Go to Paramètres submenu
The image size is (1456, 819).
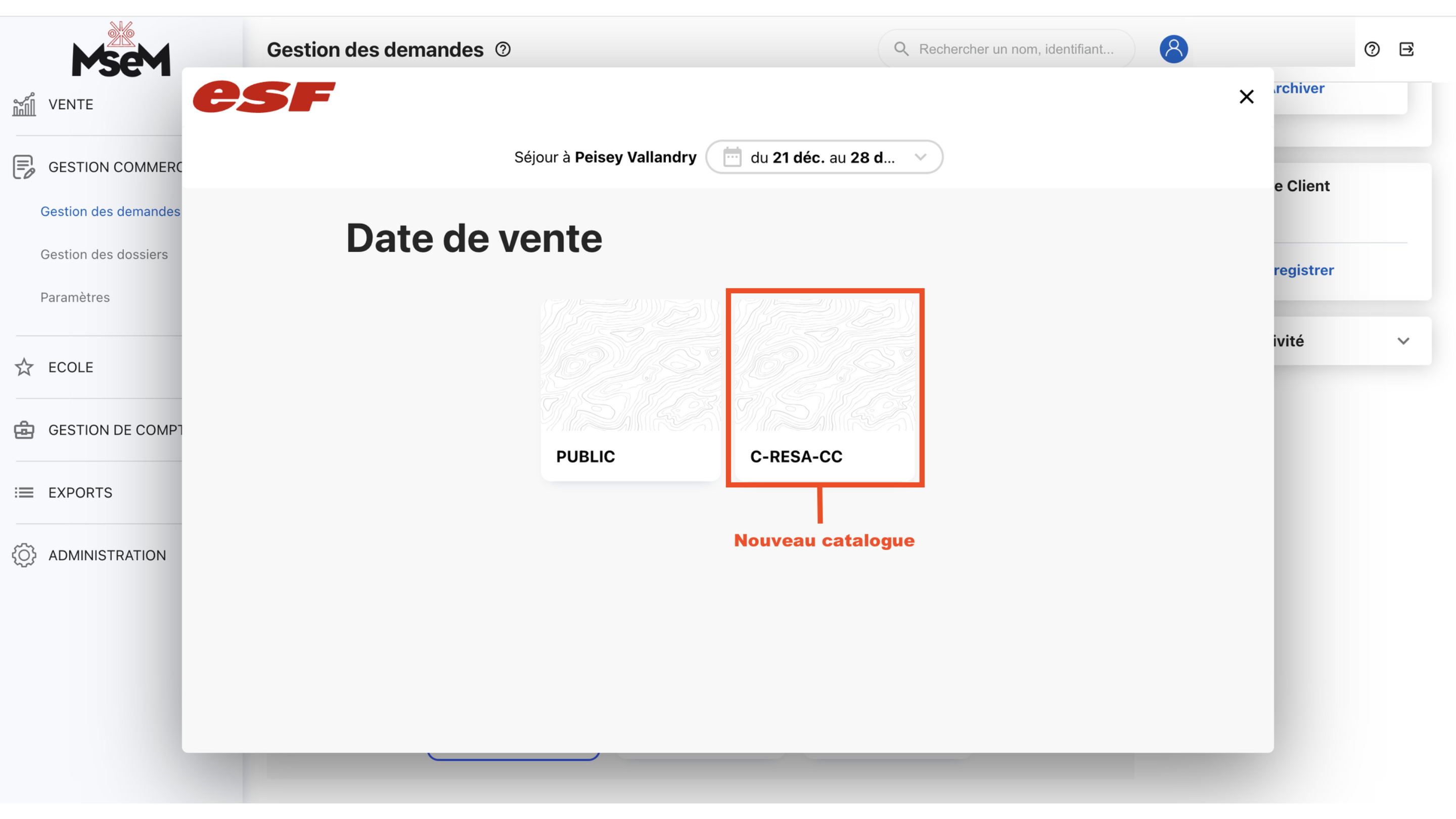[x=75, y=297]
